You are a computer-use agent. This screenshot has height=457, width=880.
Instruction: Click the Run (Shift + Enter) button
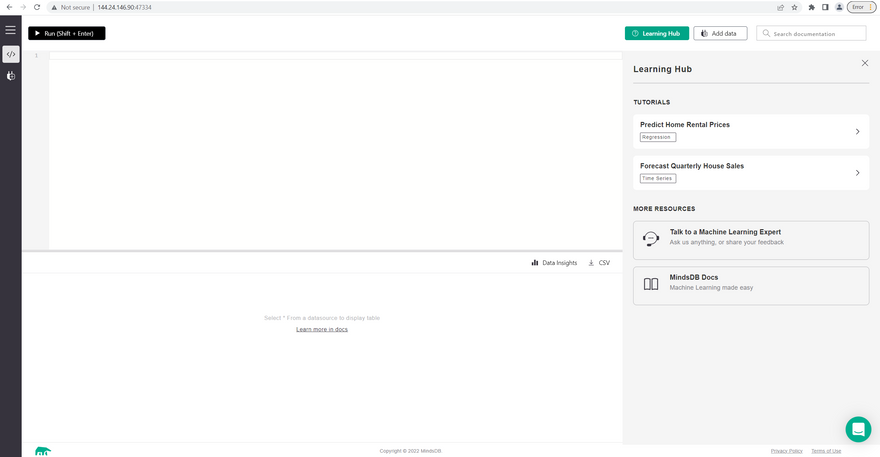tap(66, 33)
